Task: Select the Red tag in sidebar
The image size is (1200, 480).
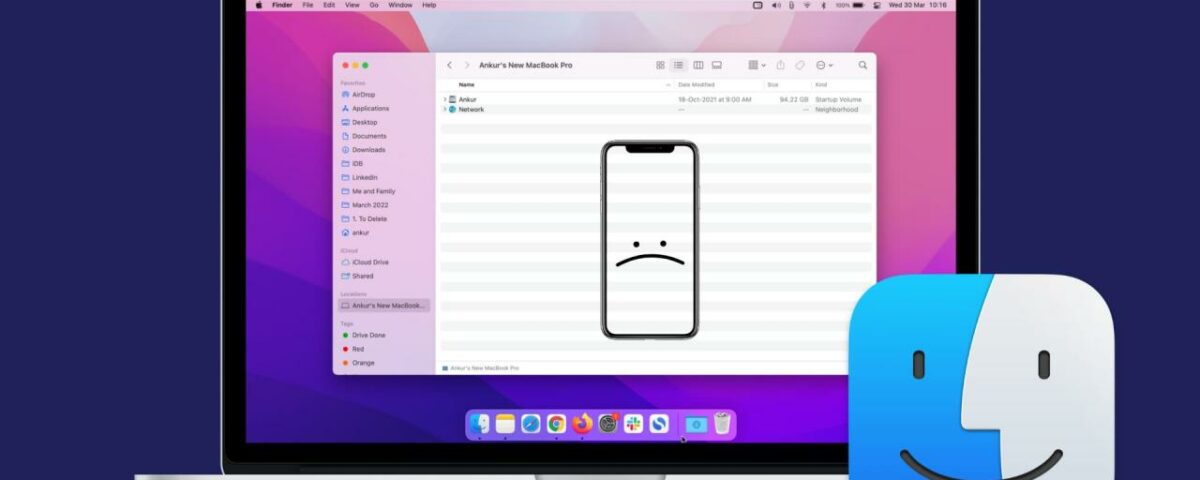Action: pos(352,349)
